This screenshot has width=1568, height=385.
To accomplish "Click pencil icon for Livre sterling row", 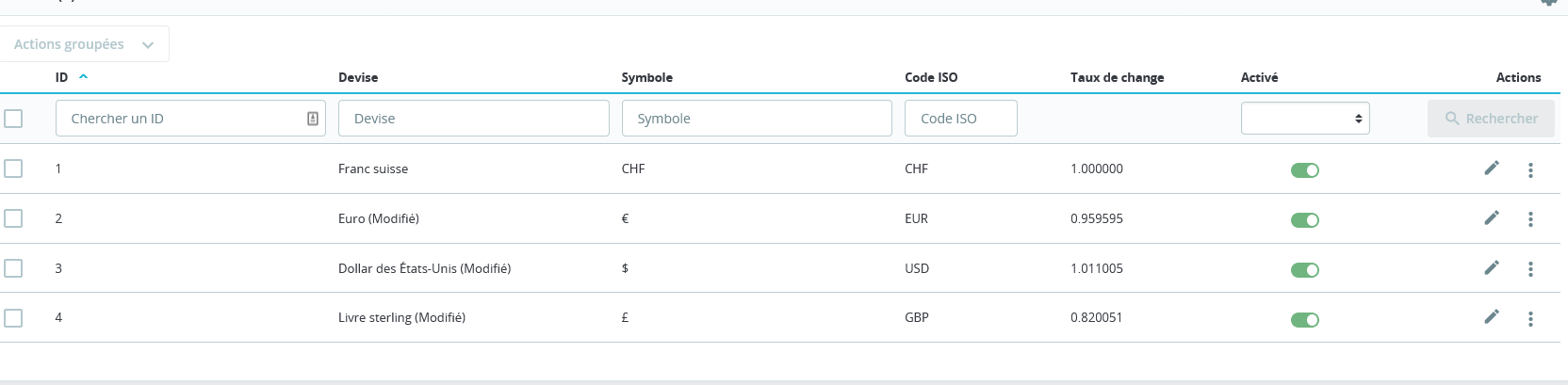I will 1492,317.
